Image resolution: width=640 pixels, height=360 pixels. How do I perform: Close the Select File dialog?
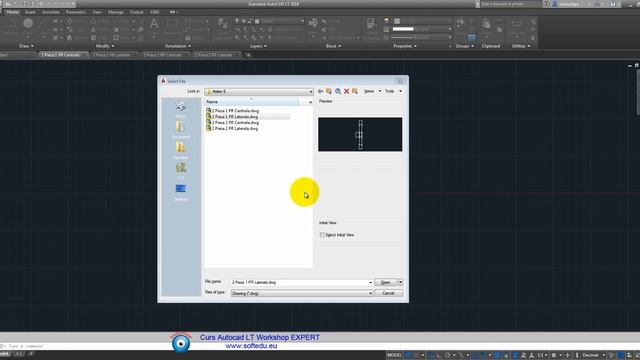(400, 81)
